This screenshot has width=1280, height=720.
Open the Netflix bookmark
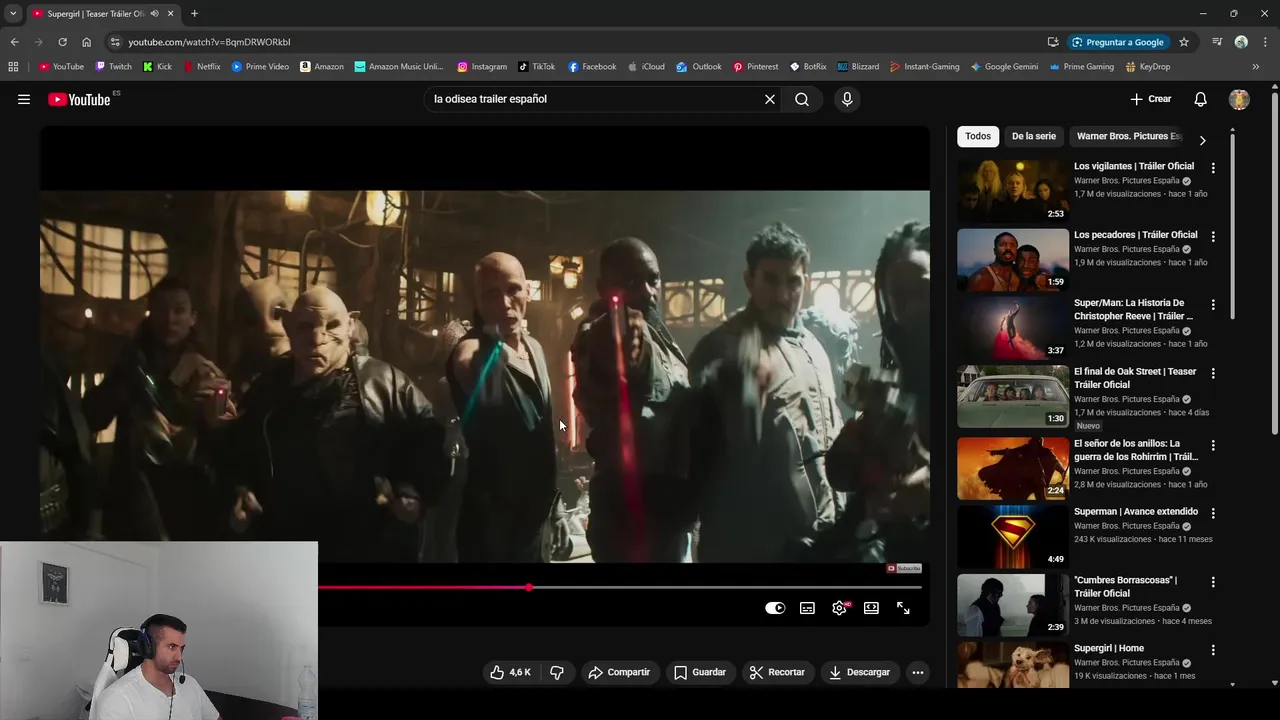coord(202,67)
